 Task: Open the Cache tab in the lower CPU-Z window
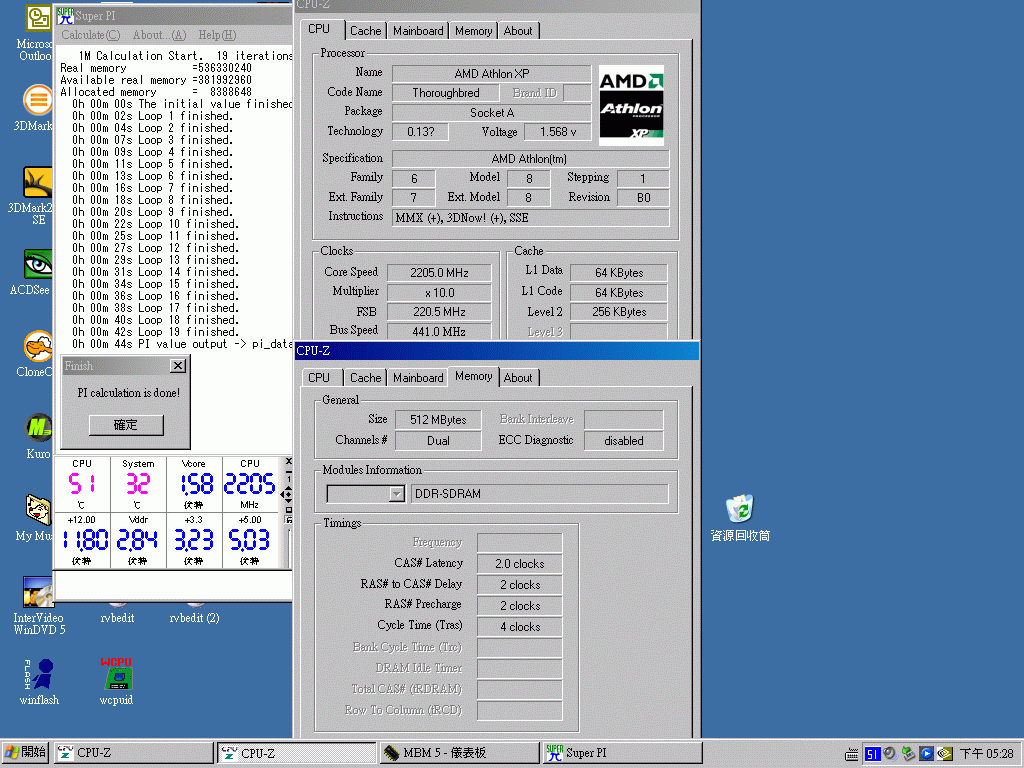pyautogui.click(x=365, y=377)
